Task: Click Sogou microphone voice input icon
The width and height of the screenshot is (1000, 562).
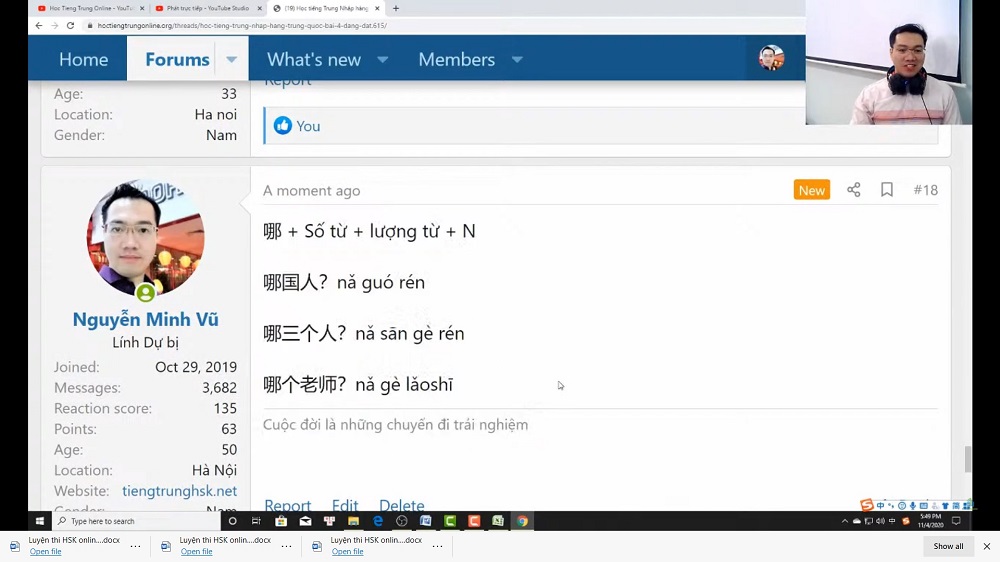Action: click(x=913, y=505)
